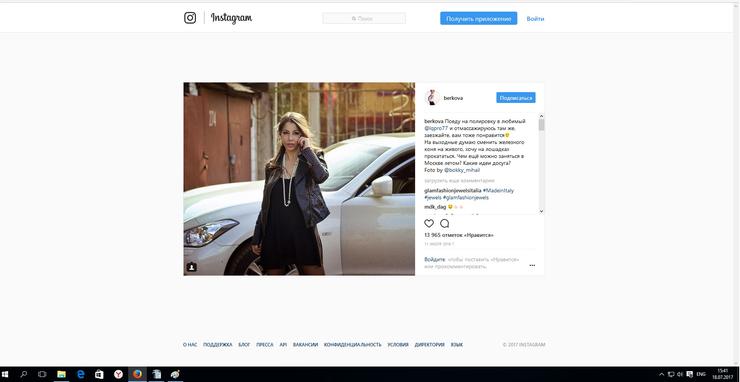Click the Получить приложение button
The width and height of the screenshot is (740, 382).
pyautogui.click(x=479, y=18)
